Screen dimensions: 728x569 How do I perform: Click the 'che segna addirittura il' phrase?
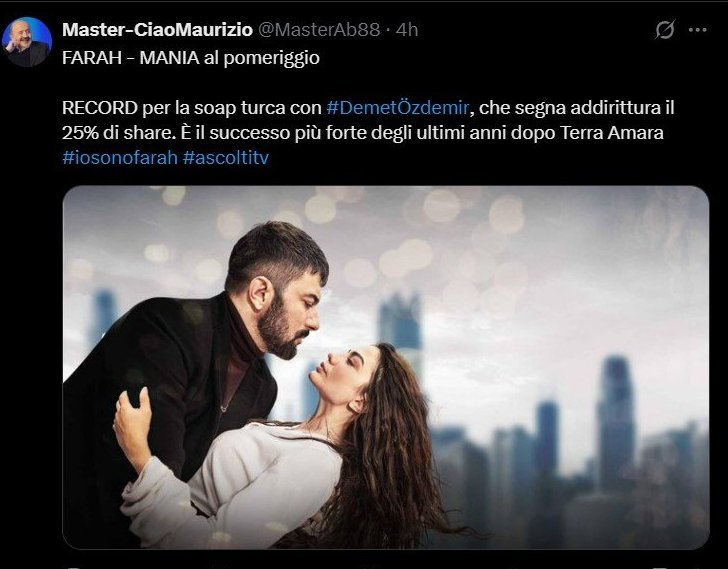point(577,108)
